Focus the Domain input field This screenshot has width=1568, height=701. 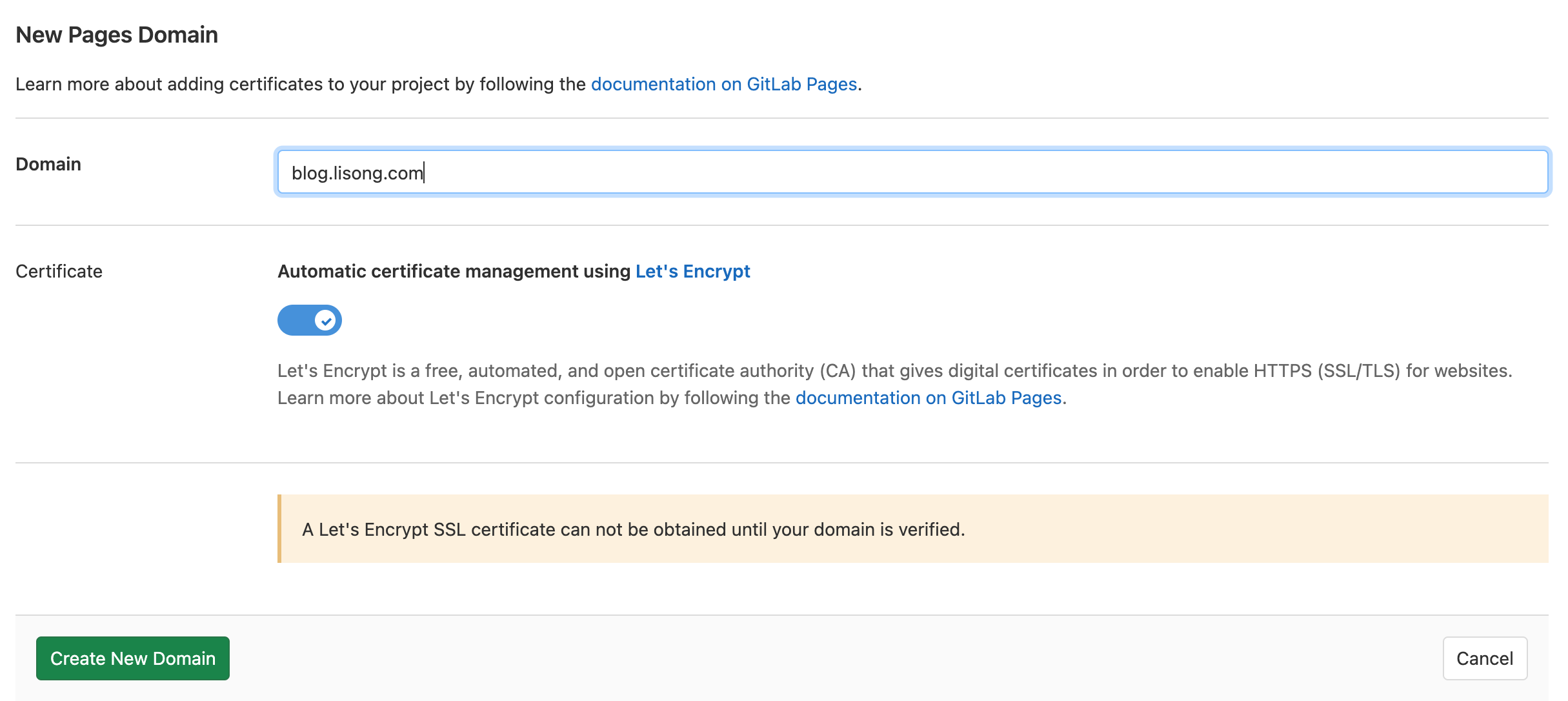tap(912, 172)
